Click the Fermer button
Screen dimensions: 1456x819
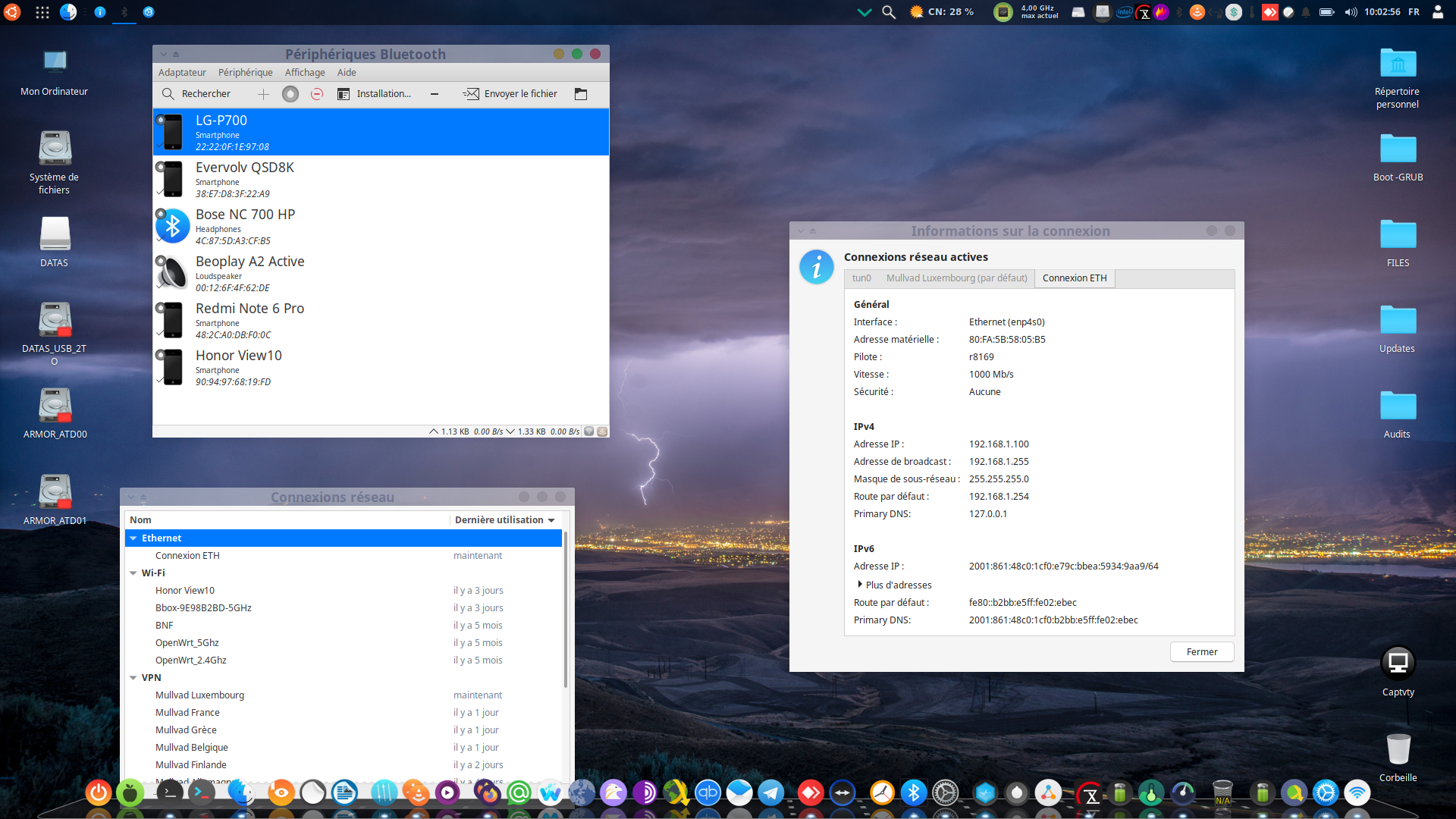[1201, 652]
